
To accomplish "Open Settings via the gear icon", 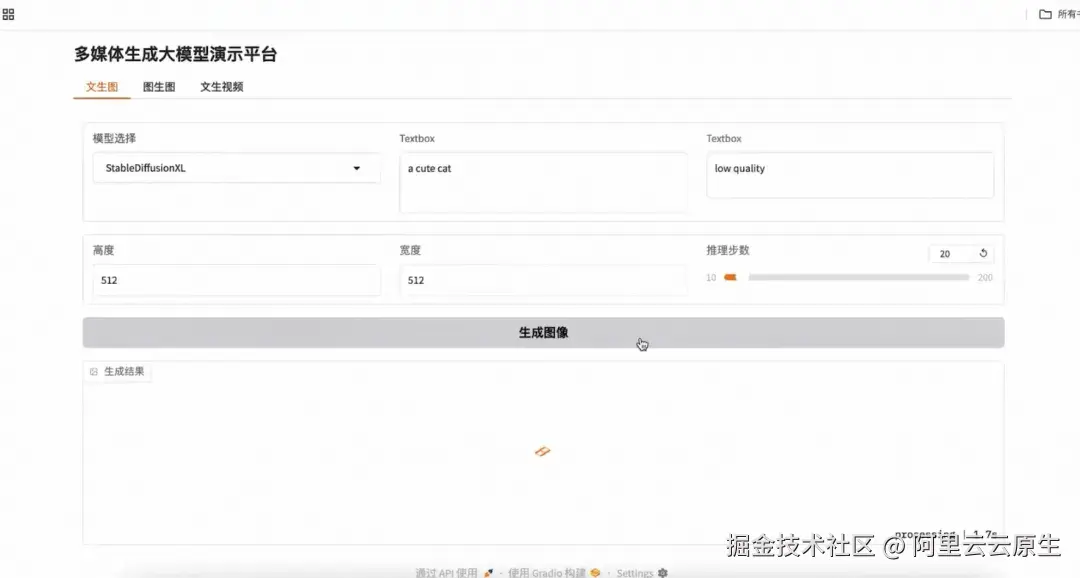I will click(662, 573).
